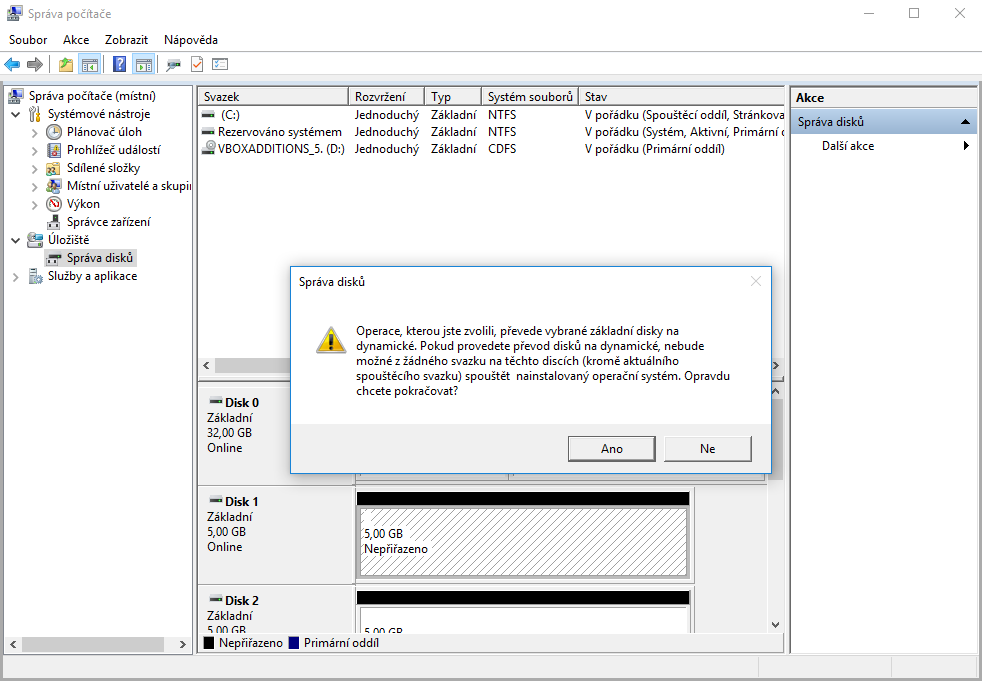Open Správce zařízení in the tree
The width and height of the screenshot is (982, 681).
click(108, 222)
